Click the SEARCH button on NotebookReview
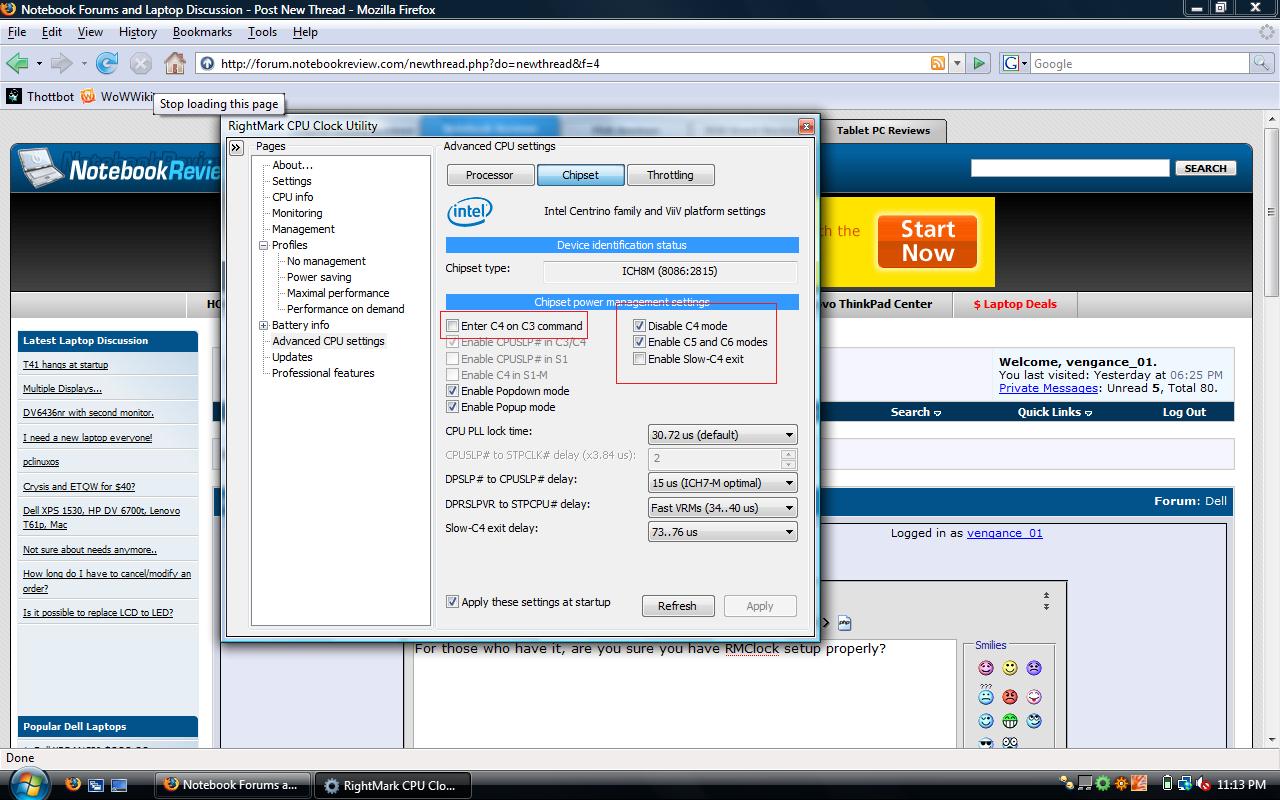The width and height of the screenshot is (1280, 800). pyautogui.click(x=1205, y=168)
